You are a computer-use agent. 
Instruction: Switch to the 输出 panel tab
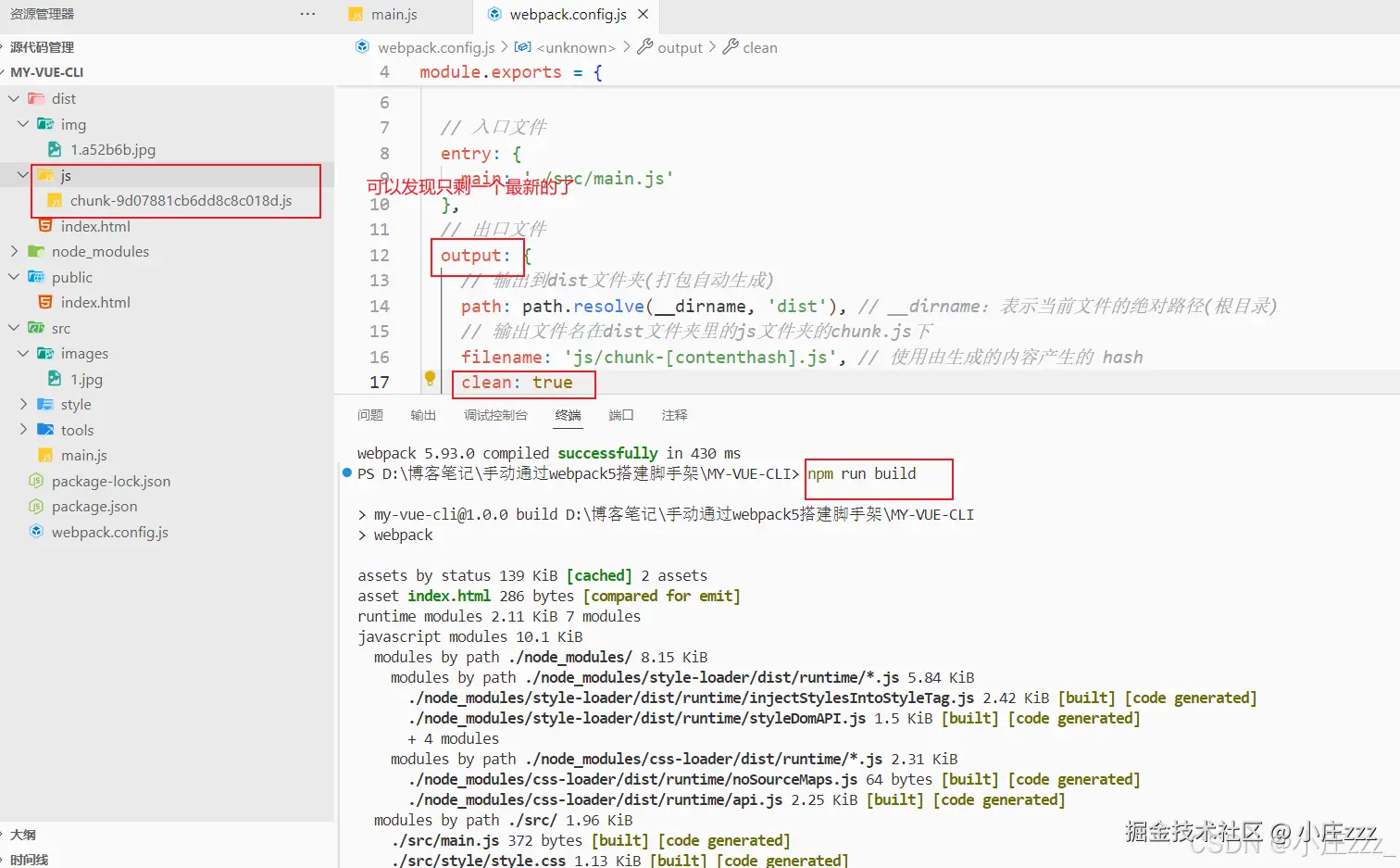coord(423,415)
